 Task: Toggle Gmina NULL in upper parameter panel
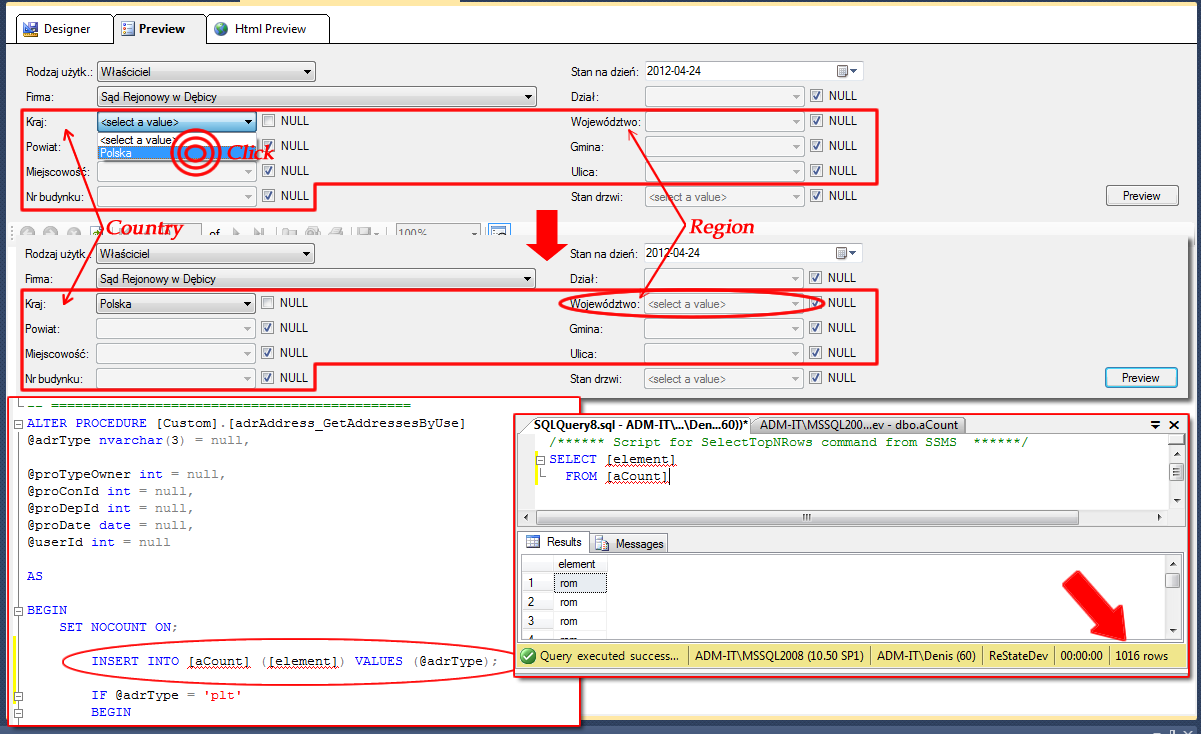[816, 146]
